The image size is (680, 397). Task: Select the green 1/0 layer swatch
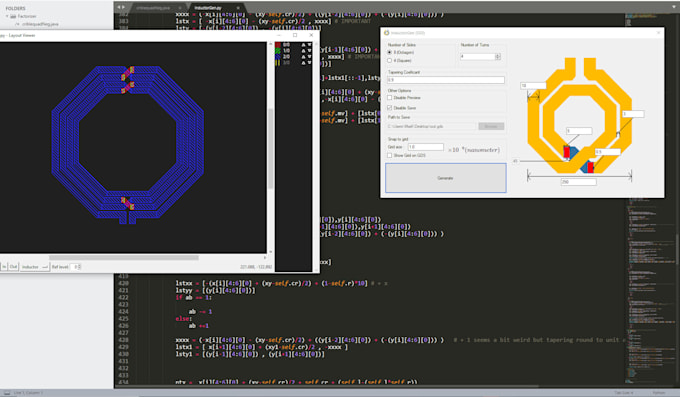coord(278,51)
